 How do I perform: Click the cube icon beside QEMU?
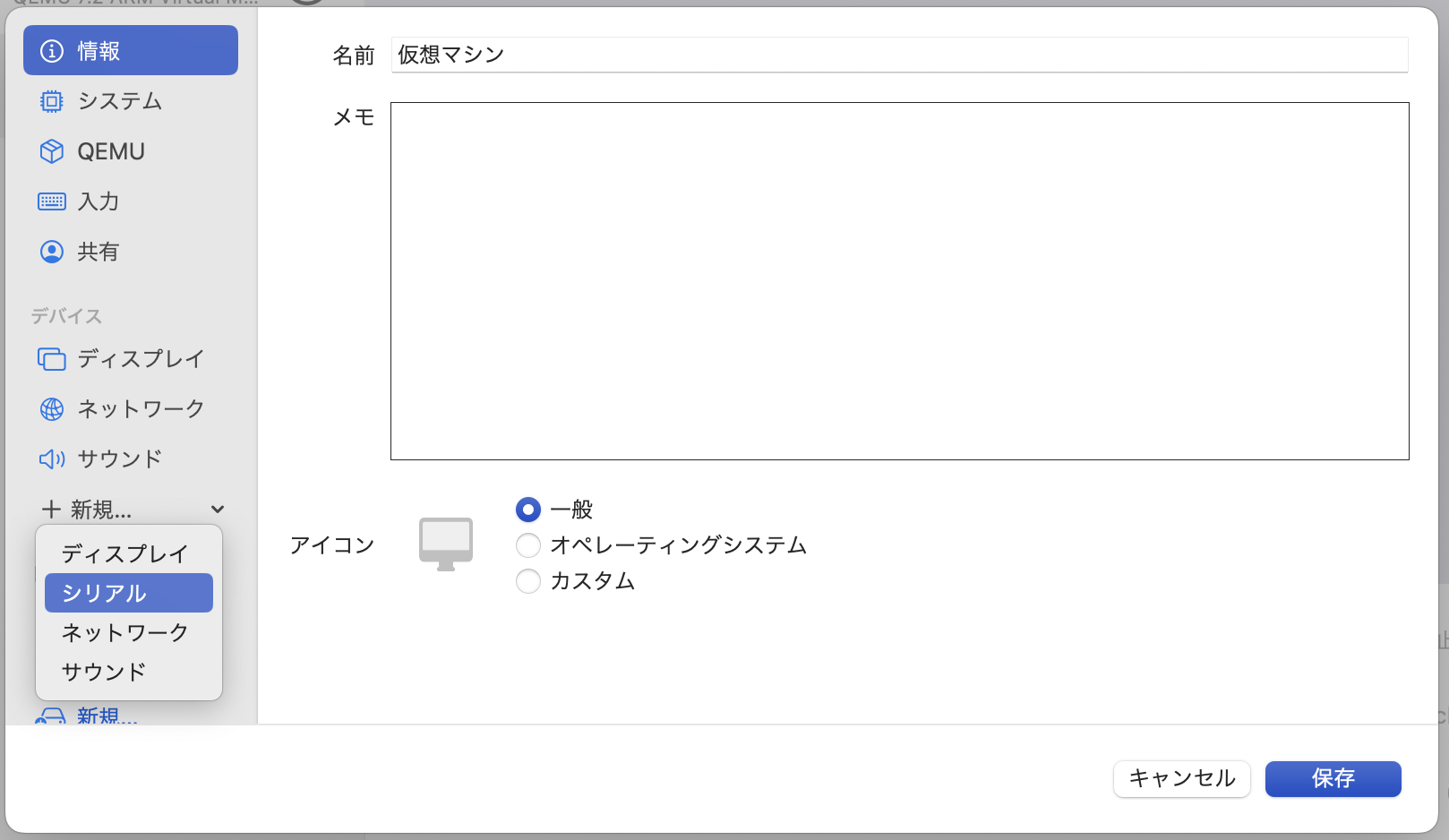52,151
